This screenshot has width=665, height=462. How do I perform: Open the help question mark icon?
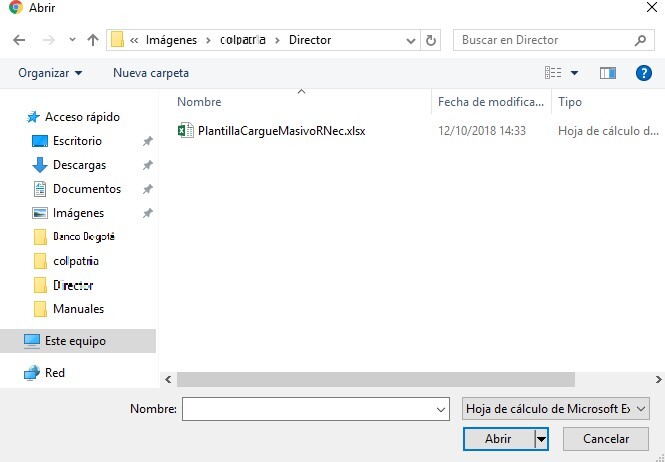tap(643, 73)
